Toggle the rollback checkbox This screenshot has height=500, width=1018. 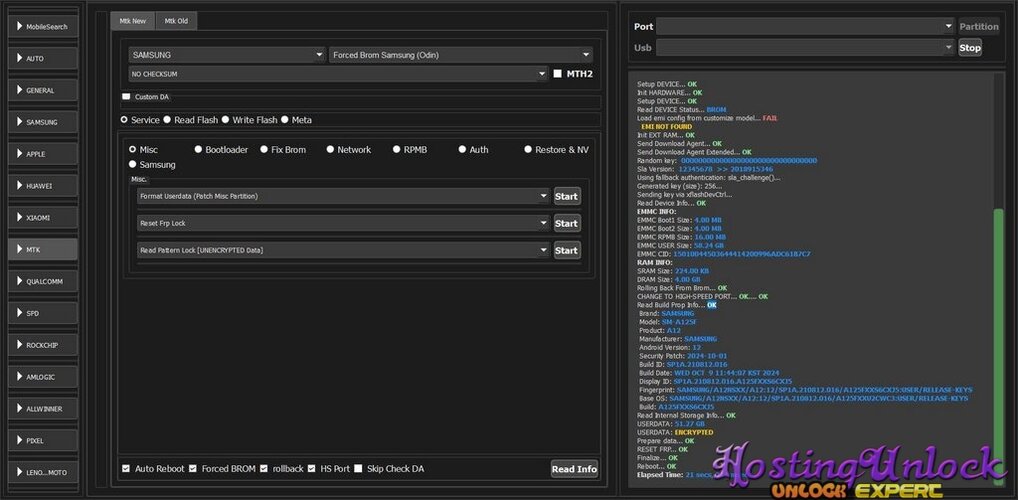pos(264,468)
